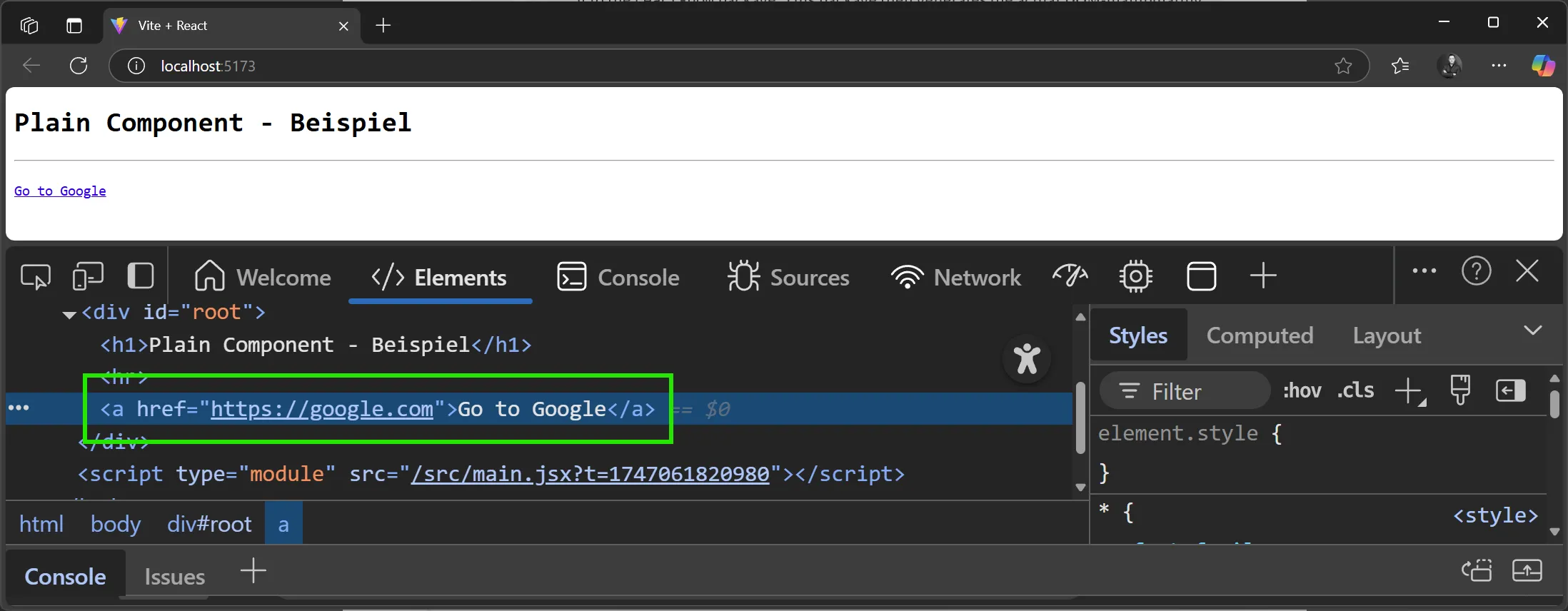View site information icon in address bar
The image size is (1568, 611).
pos(136,66)
